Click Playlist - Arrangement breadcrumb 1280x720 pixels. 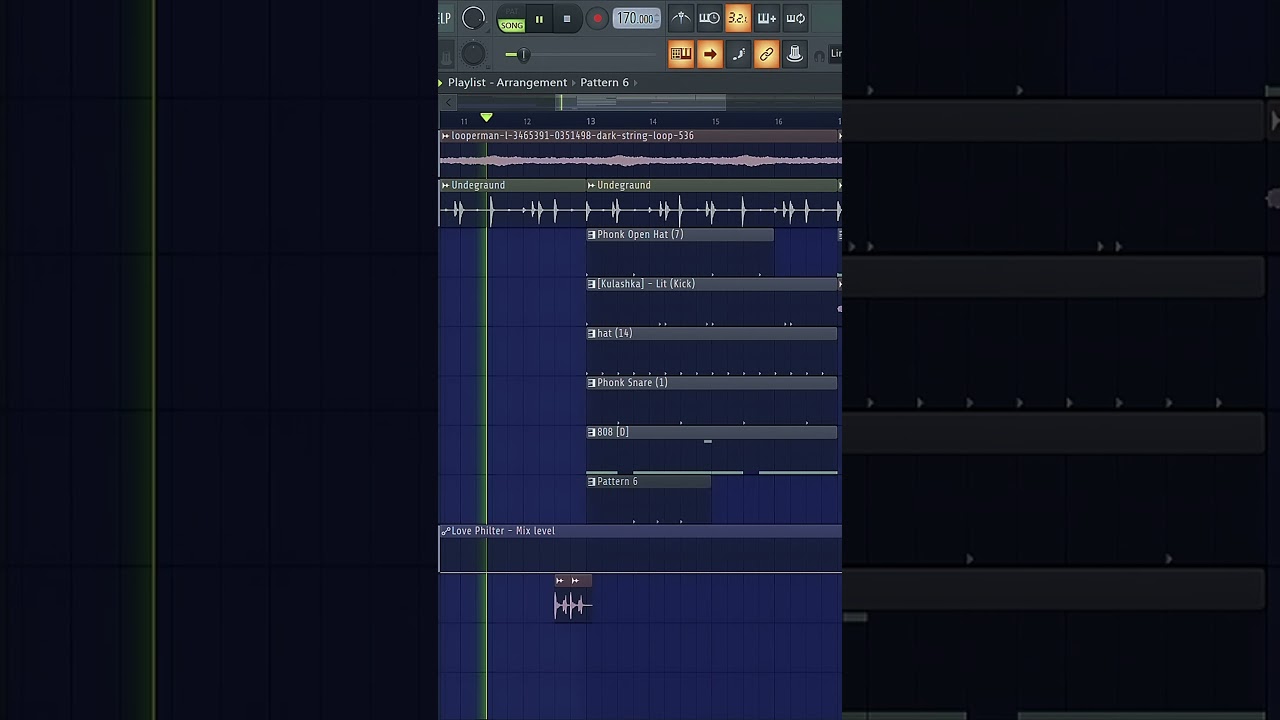pos(507,82)
